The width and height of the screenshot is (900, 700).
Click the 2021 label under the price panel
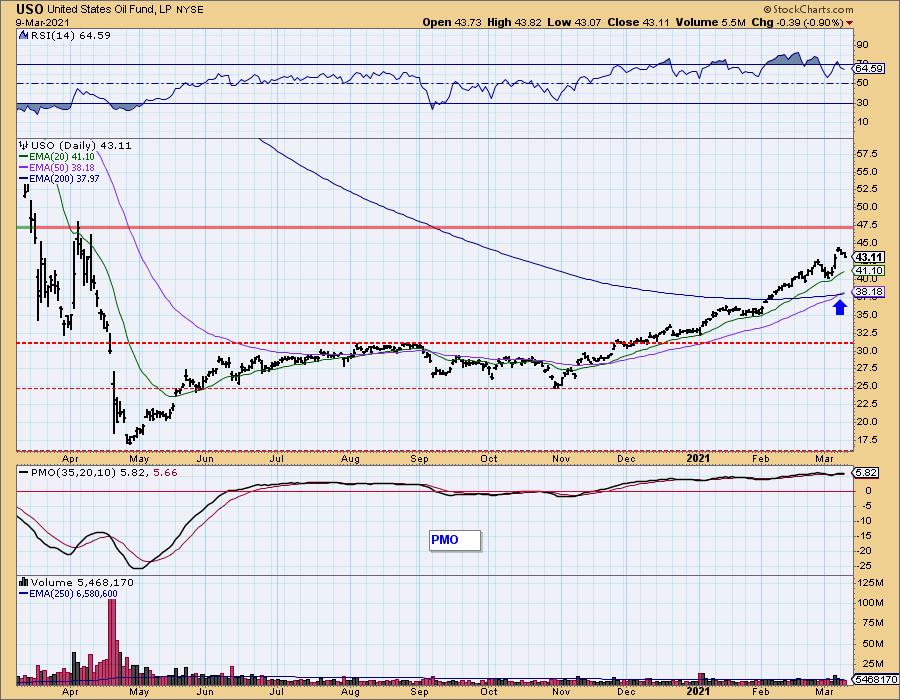point(699,458)
